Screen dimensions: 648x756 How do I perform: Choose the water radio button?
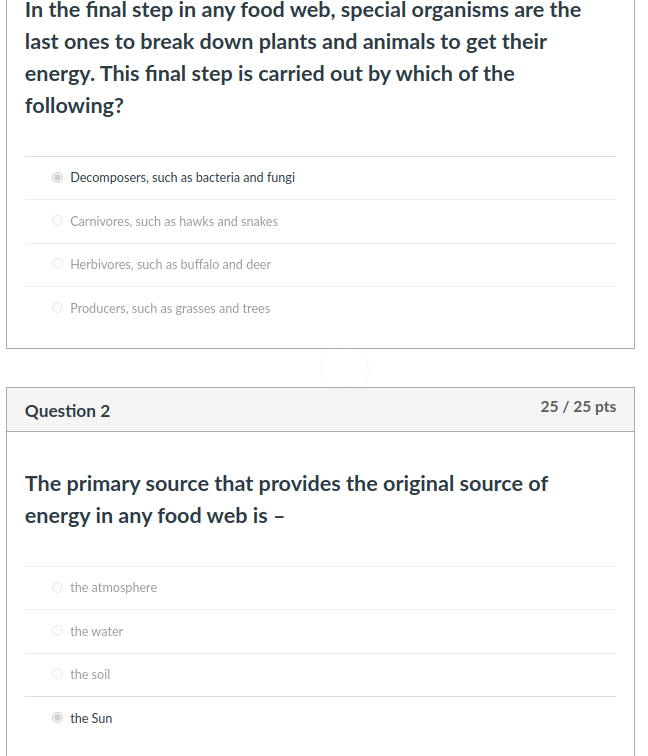point(58,631)
